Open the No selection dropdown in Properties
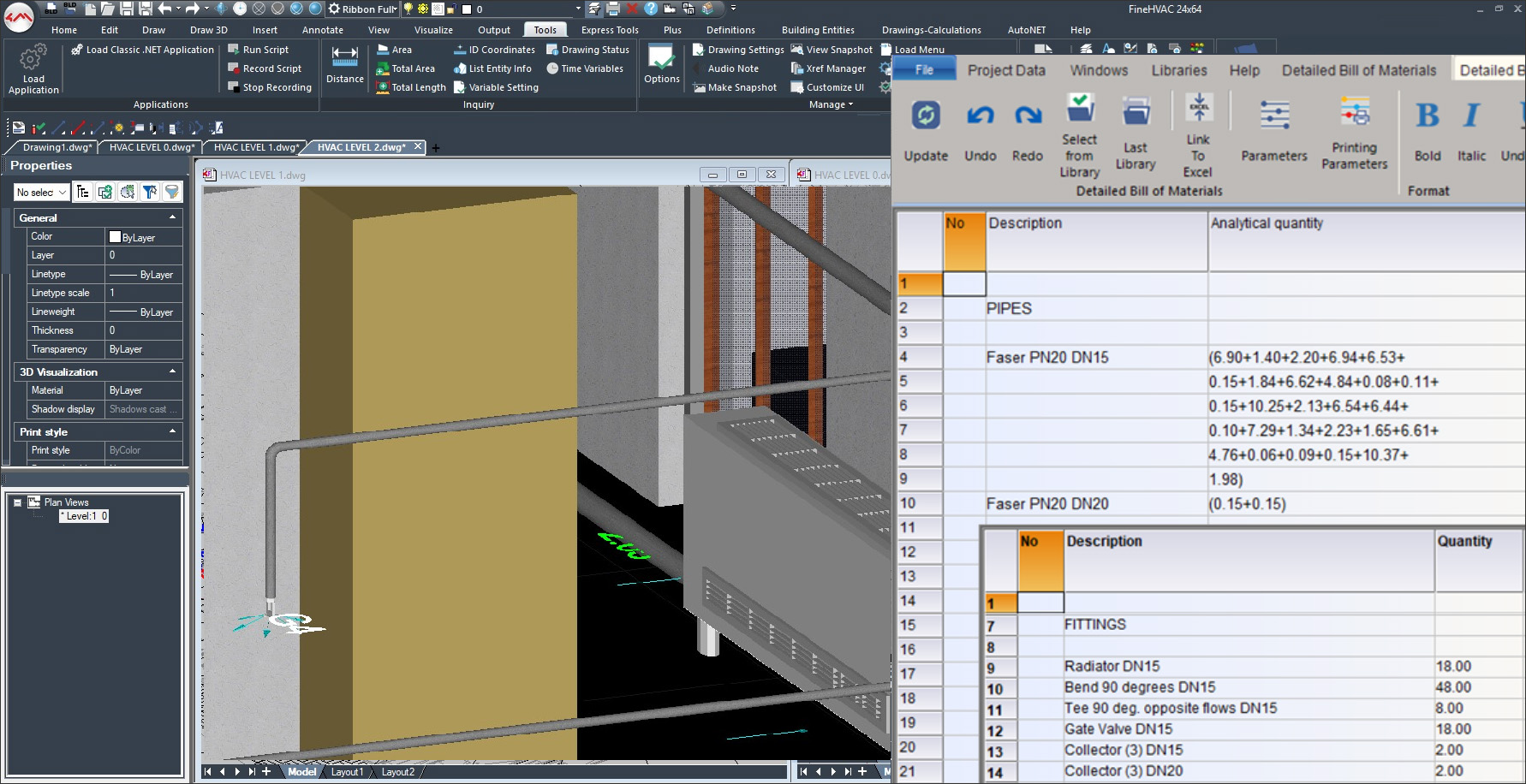Viewport: 1526px width, 784px height. point(41,193)
